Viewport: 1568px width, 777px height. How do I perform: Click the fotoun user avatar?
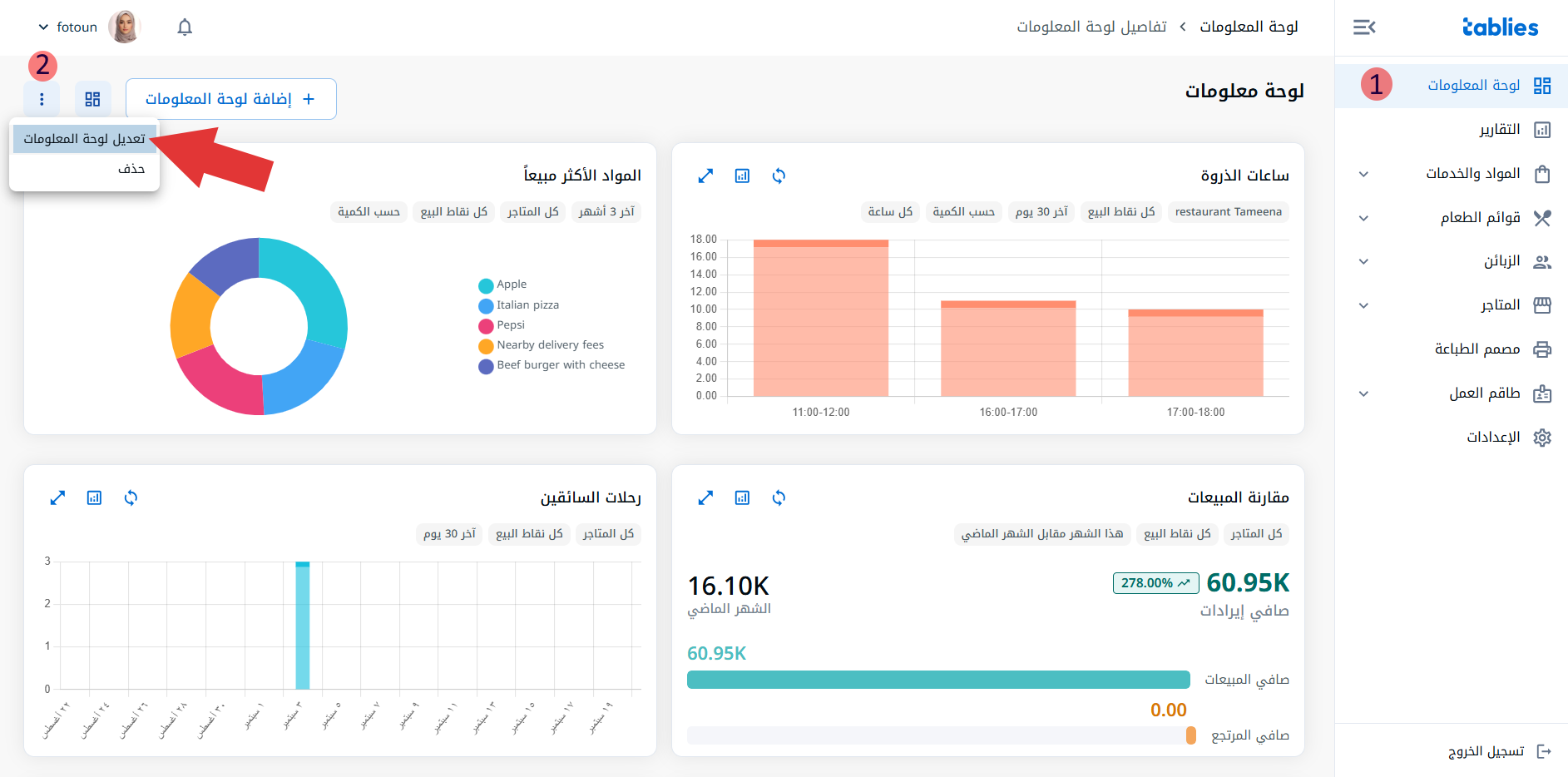click(125, 27)
